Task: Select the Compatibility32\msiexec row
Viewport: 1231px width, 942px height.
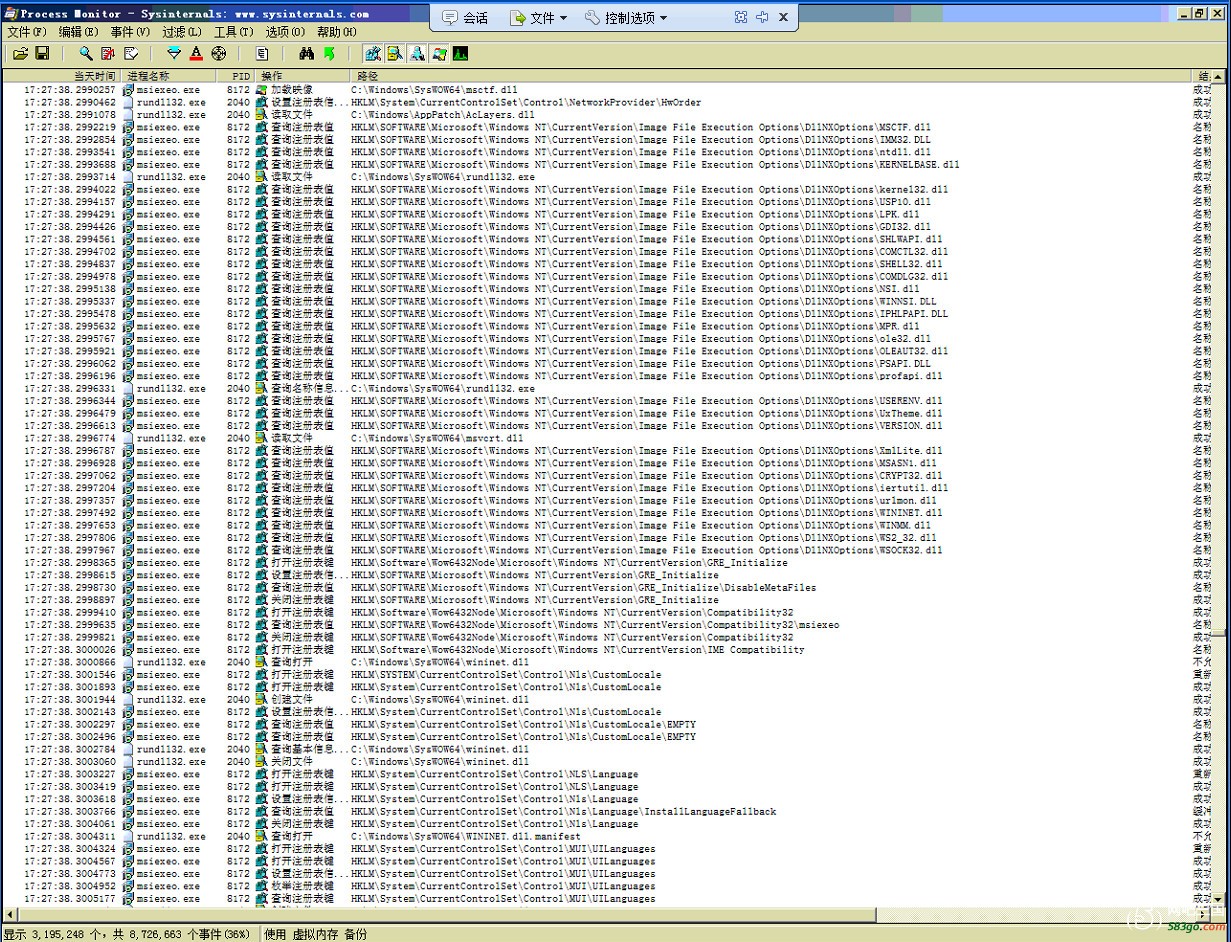Action: click(607, 625)
